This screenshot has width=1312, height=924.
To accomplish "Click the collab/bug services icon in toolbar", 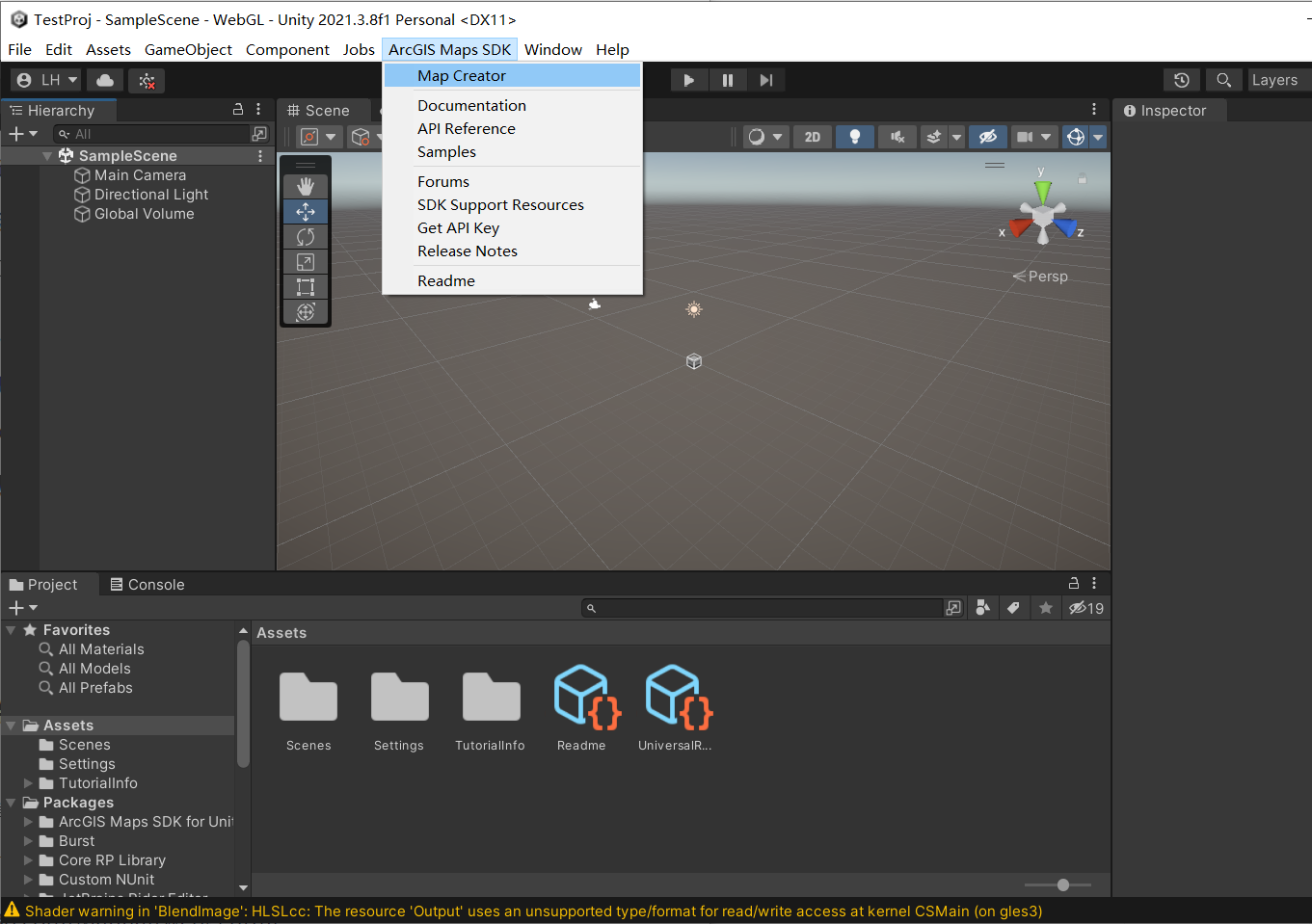I will (x=147, y=80).
